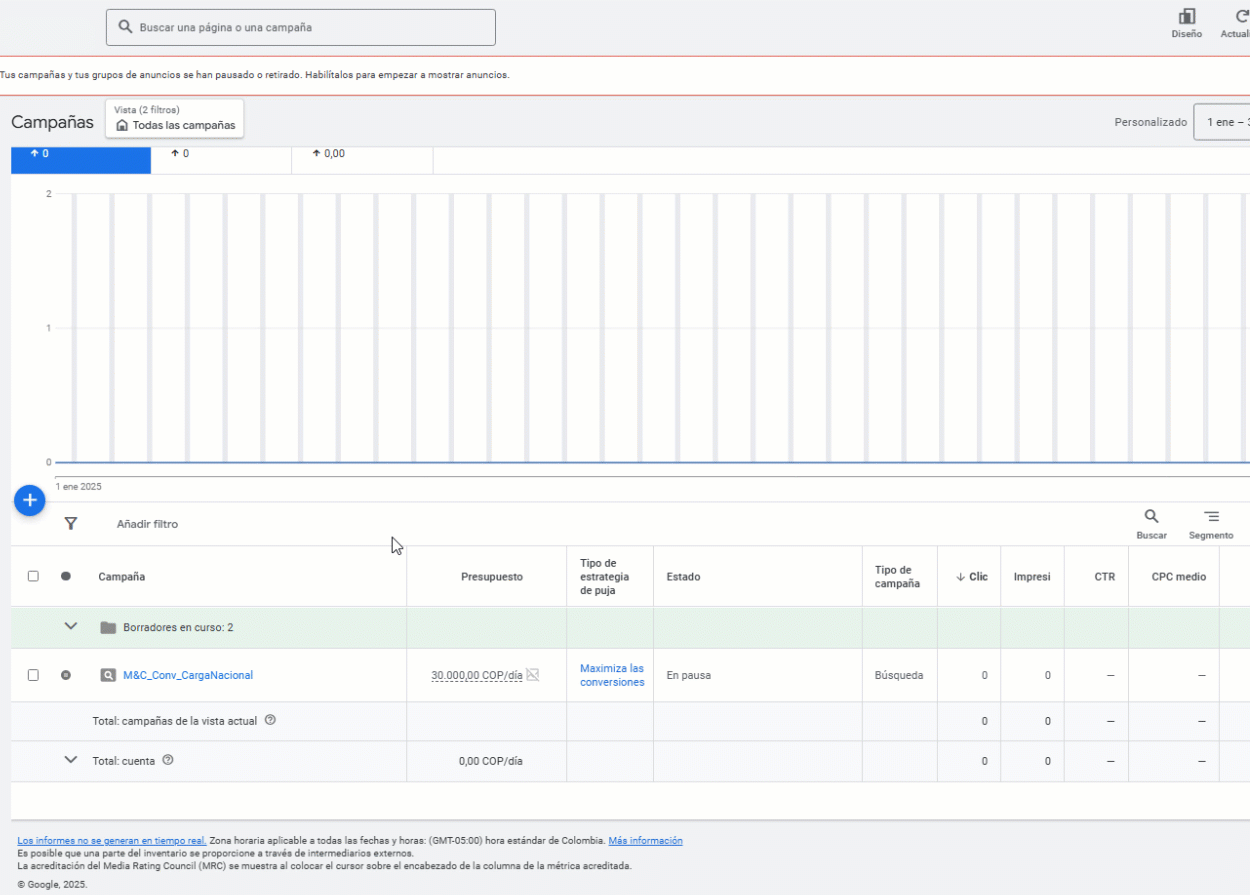This screenshot has width=1250, height=895.
Task: Click the Diseño layout icon
Action: 1187,17
